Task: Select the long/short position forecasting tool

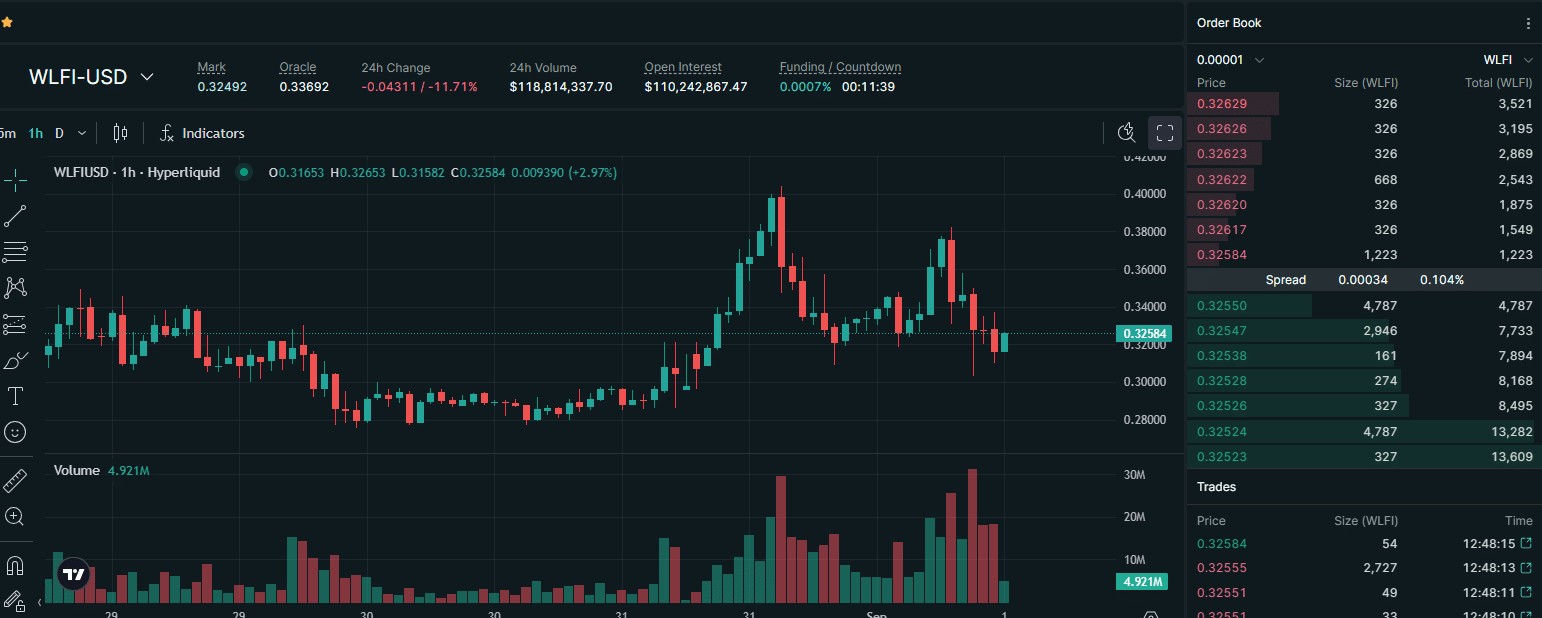Action: click(15, 324)
